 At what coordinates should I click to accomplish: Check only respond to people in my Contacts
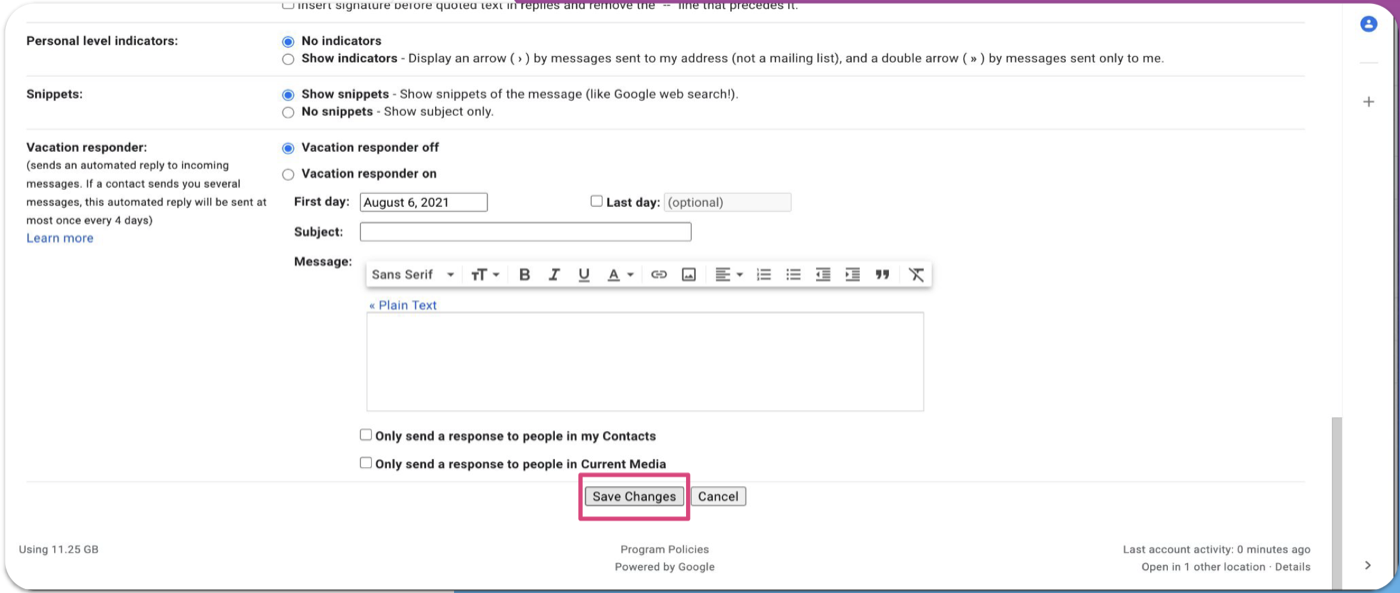(366, 435)
